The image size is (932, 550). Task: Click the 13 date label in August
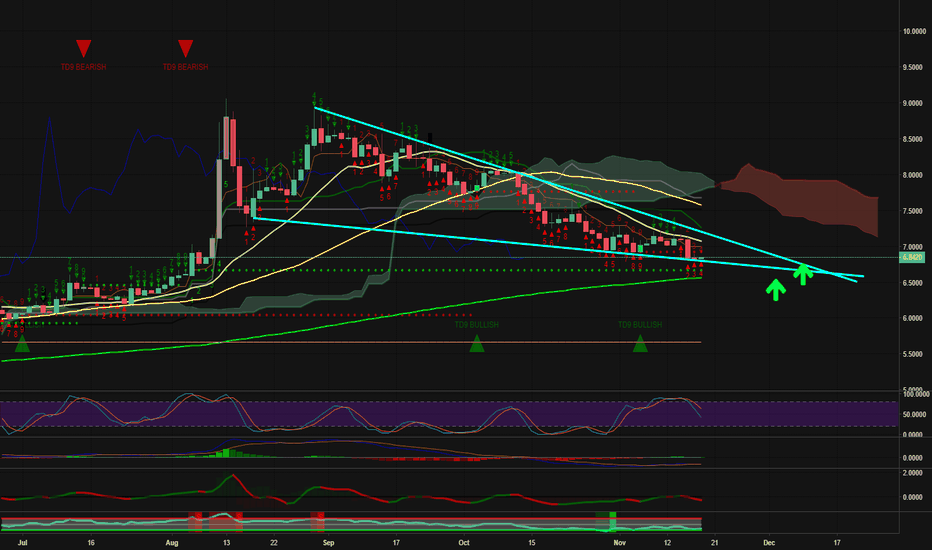(x=226, y=543)
